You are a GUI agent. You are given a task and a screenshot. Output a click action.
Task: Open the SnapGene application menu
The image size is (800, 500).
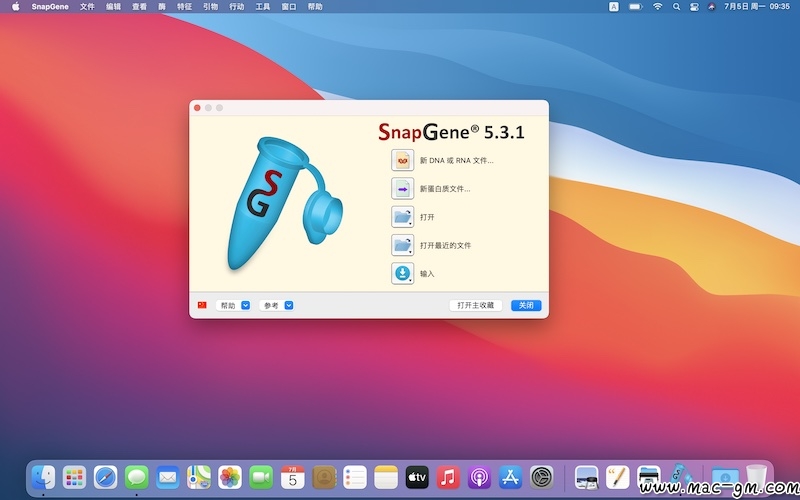pos(50,7)
